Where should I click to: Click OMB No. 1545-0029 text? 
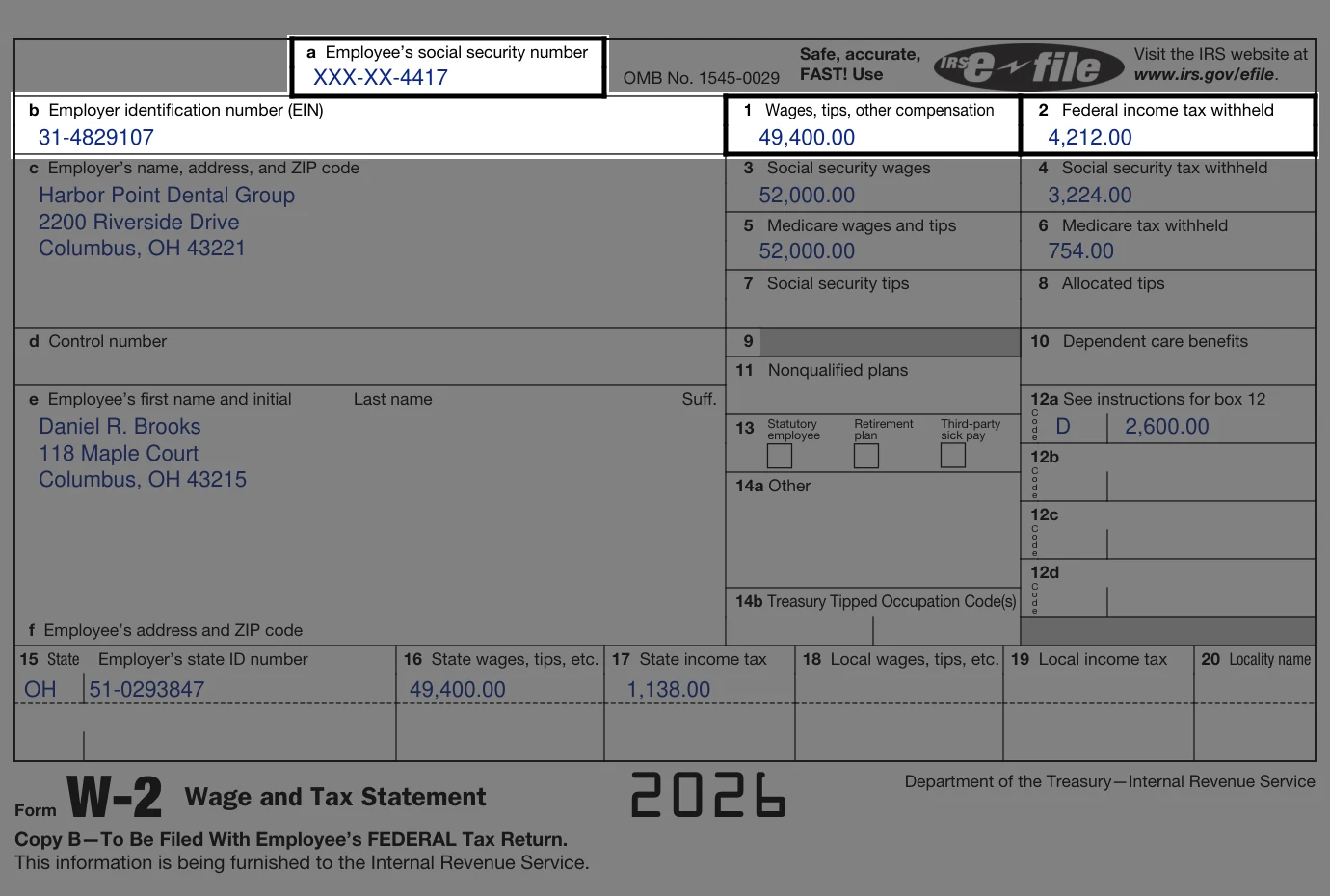(x=702, y=78)
